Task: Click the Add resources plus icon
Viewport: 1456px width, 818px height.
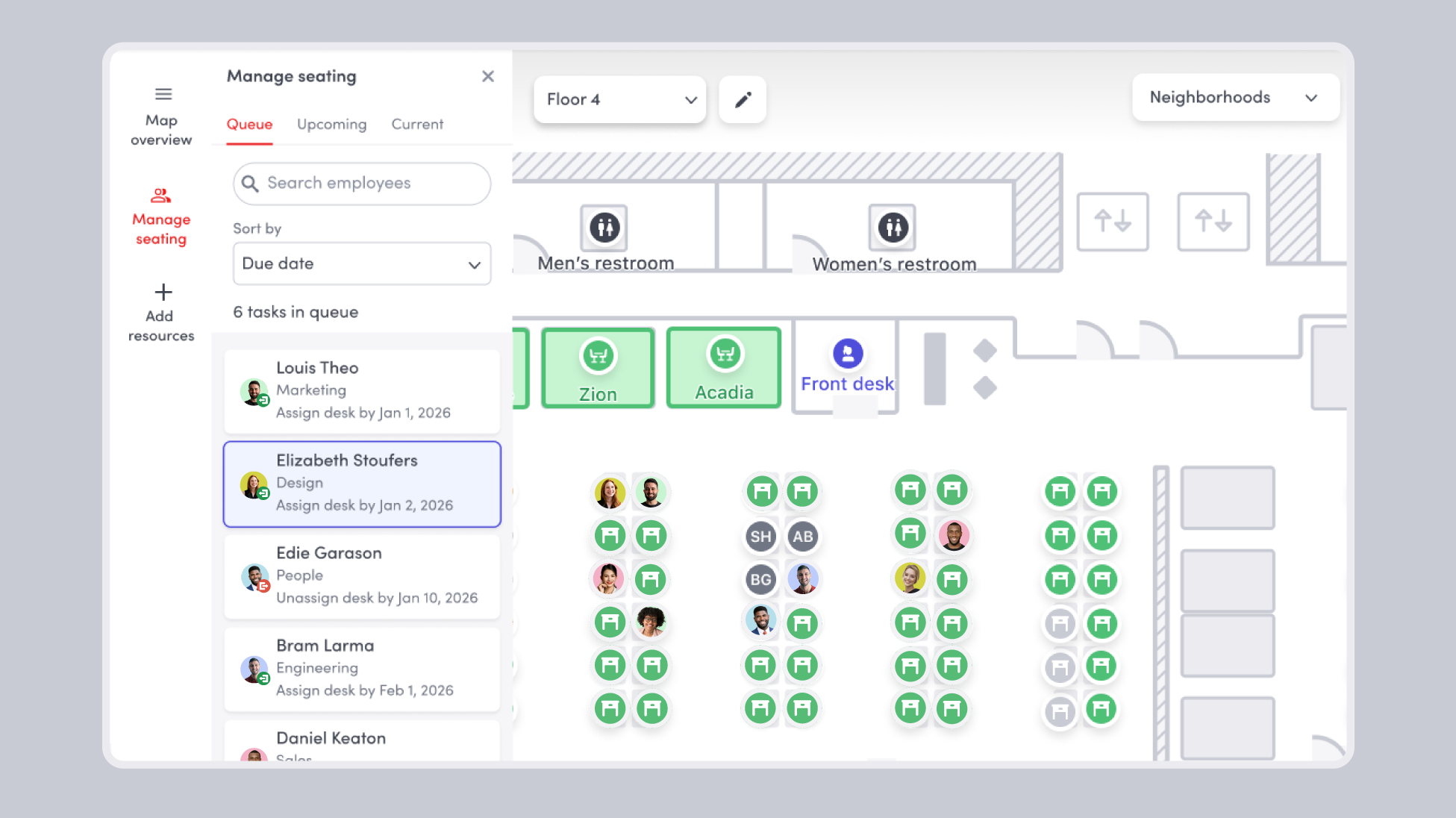Action: [x=163, y=292]
